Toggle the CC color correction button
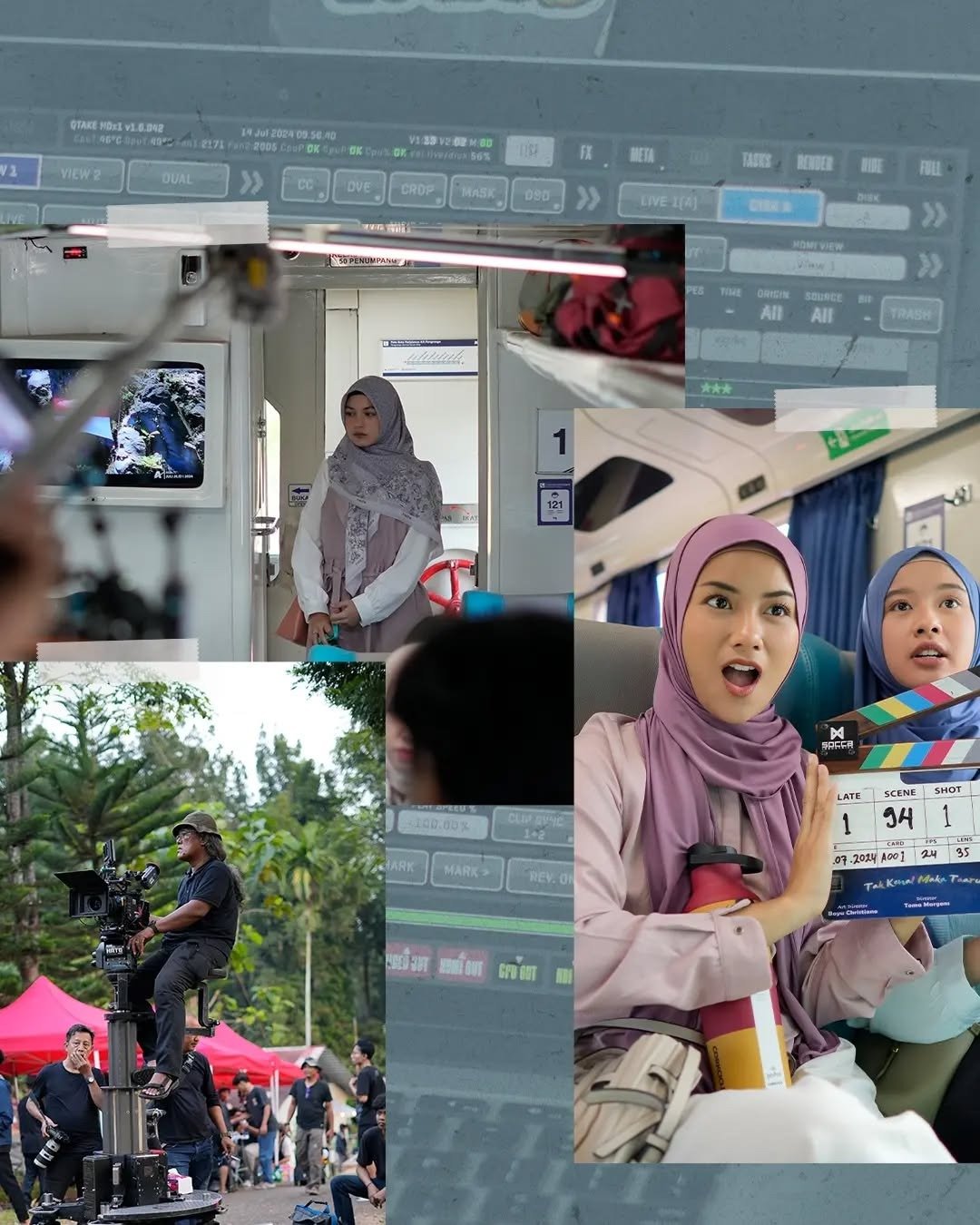This screenshot has height=1225, width=980. [305, 185]
